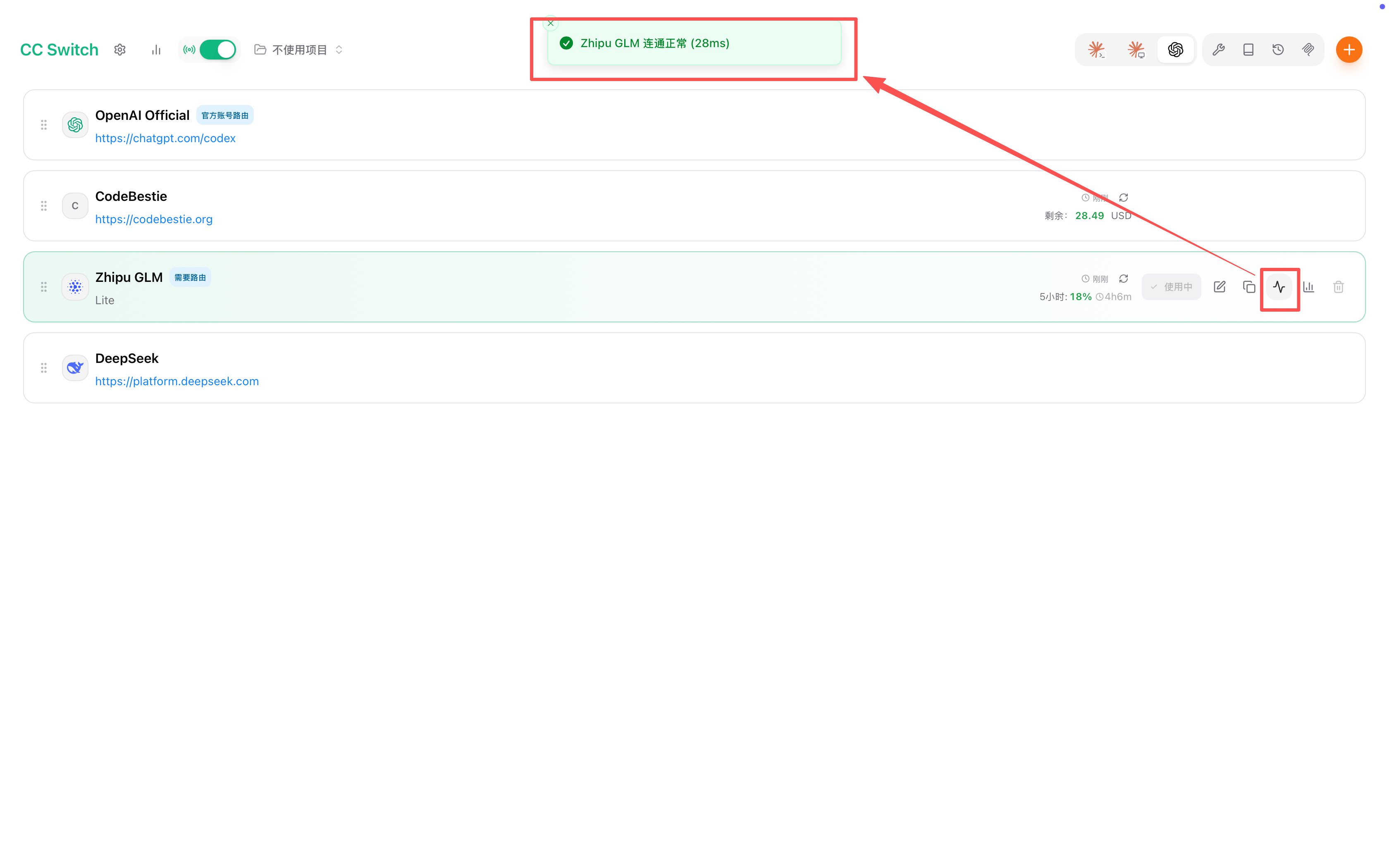Screen dimensions: 1389x868
Task: Click the 官方账号路由 badge on OpenAI Official
Action: click(x=225, y=115)
